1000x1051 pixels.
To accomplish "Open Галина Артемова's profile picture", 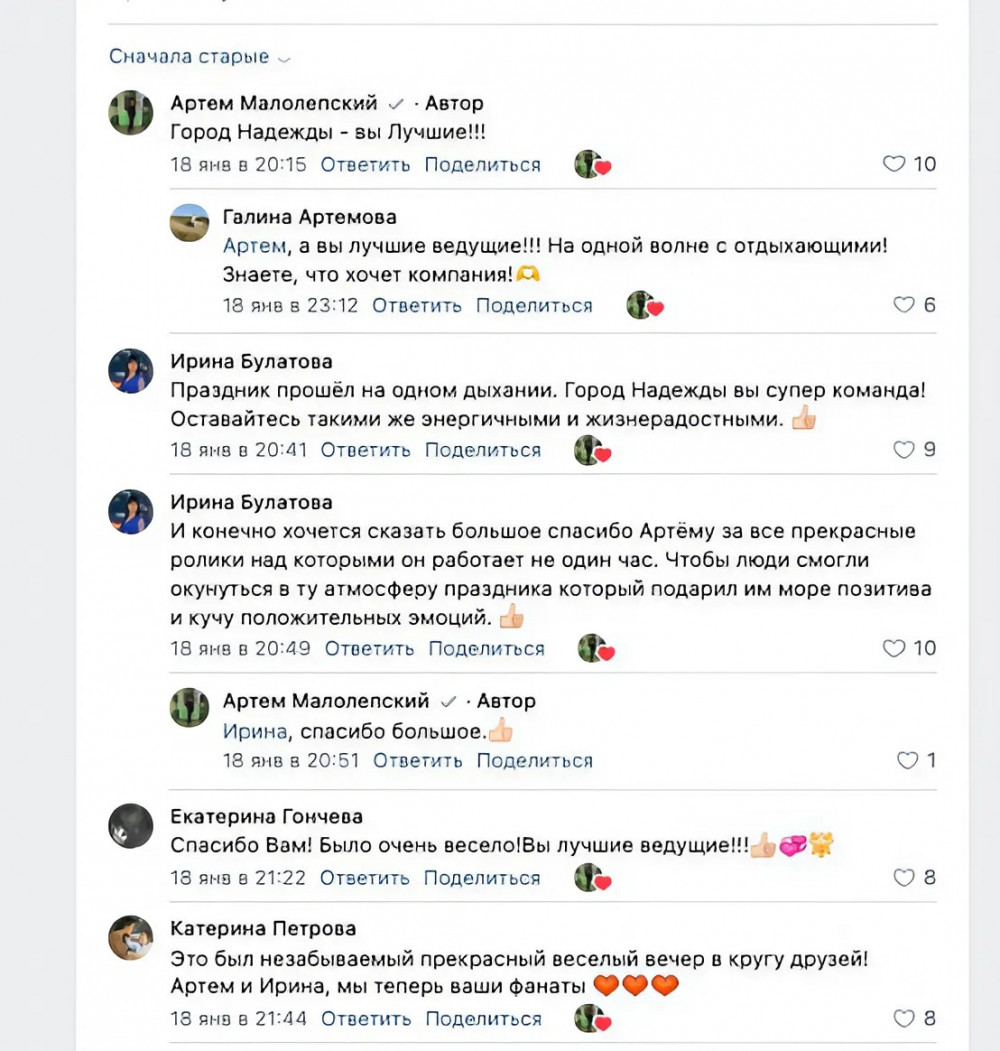I will point(190,224).
